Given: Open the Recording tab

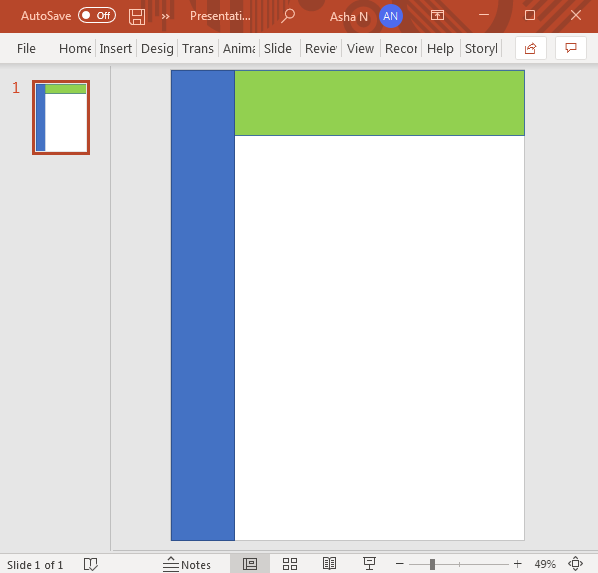Looking at the screenshot, I should click(401, 48).
